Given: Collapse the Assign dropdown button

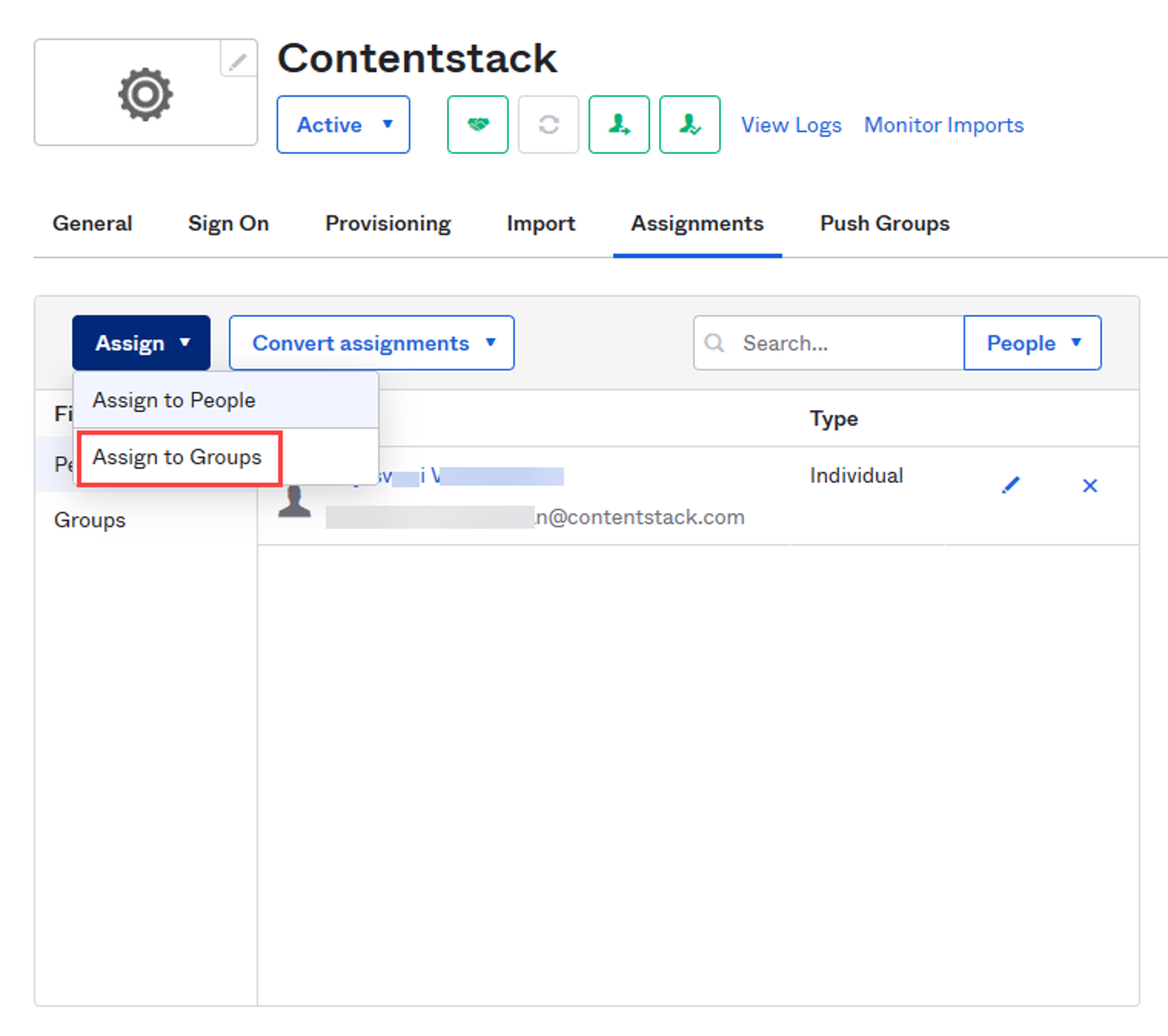Looking at the screenshot, I should click(141, 343).
